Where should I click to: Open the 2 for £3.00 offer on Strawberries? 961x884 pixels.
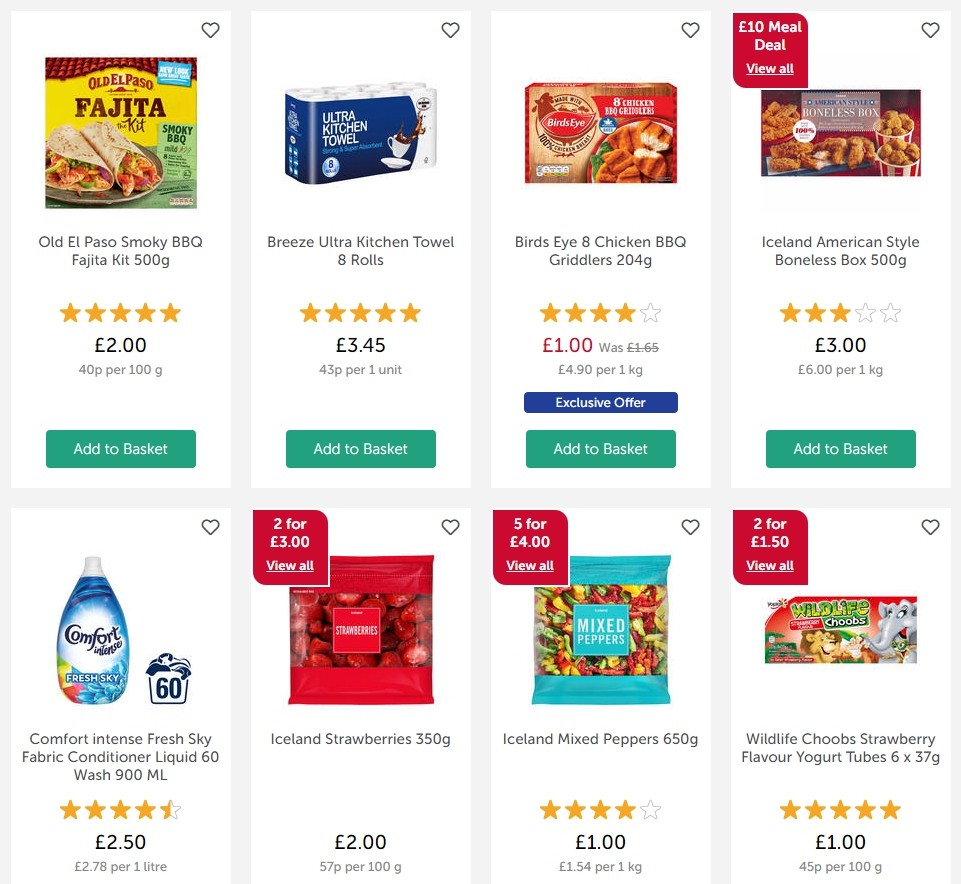pos(290,565)
